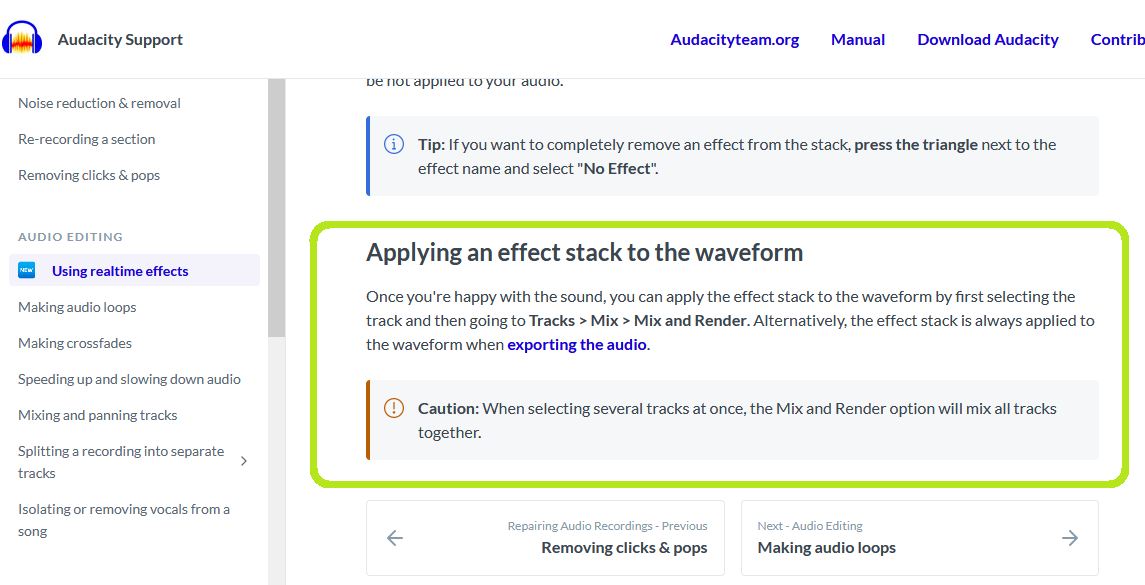The width and height of the screenshot is (1145, 585).
Task: Click the left arrow on the Previous card
Action: (394, 538)
